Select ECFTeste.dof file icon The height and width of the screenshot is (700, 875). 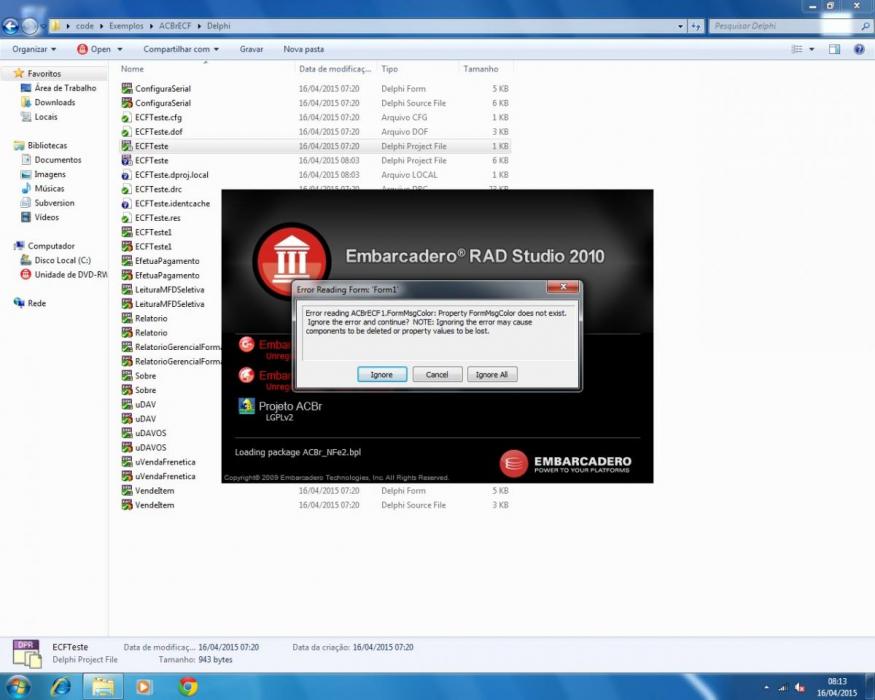[x=127, y=132]
